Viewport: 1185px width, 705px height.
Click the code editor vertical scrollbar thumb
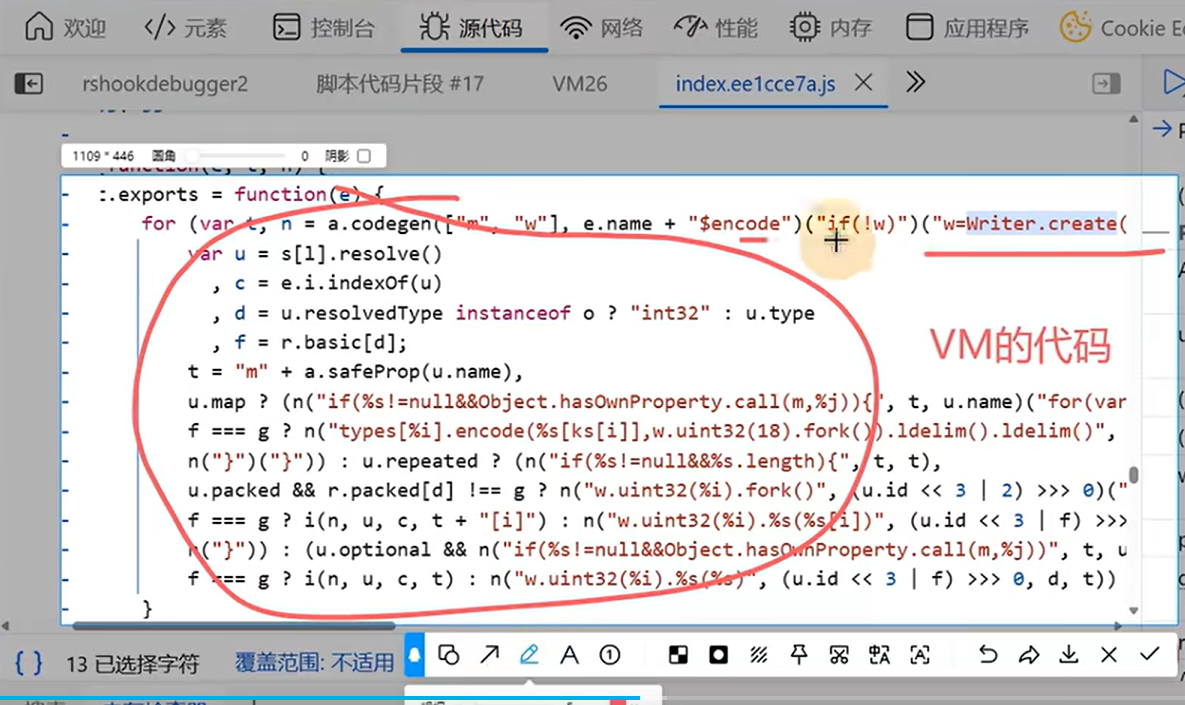pyautogui.click(x=1134, y=475)
